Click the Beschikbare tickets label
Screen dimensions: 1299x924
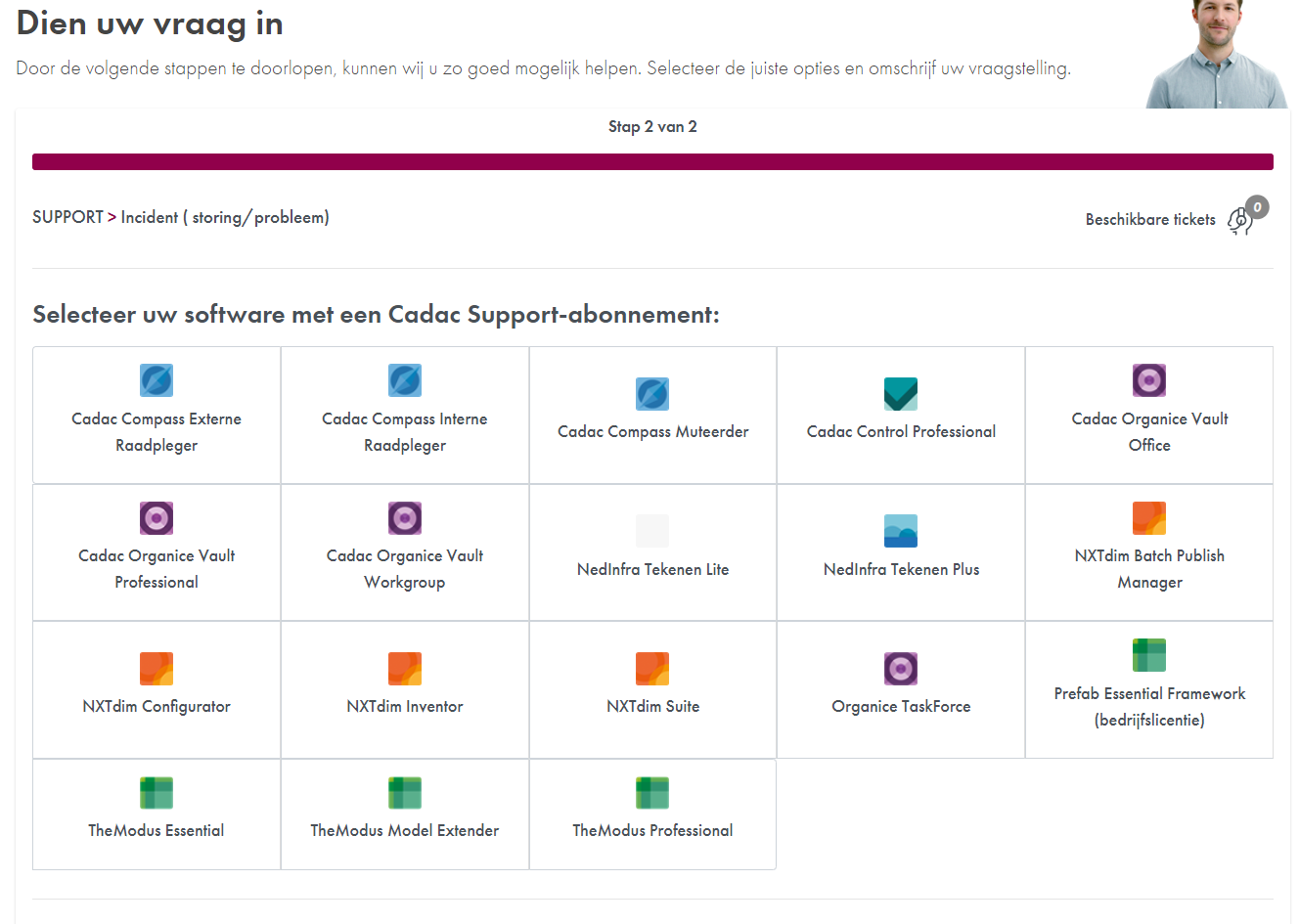coord(1150,219)
